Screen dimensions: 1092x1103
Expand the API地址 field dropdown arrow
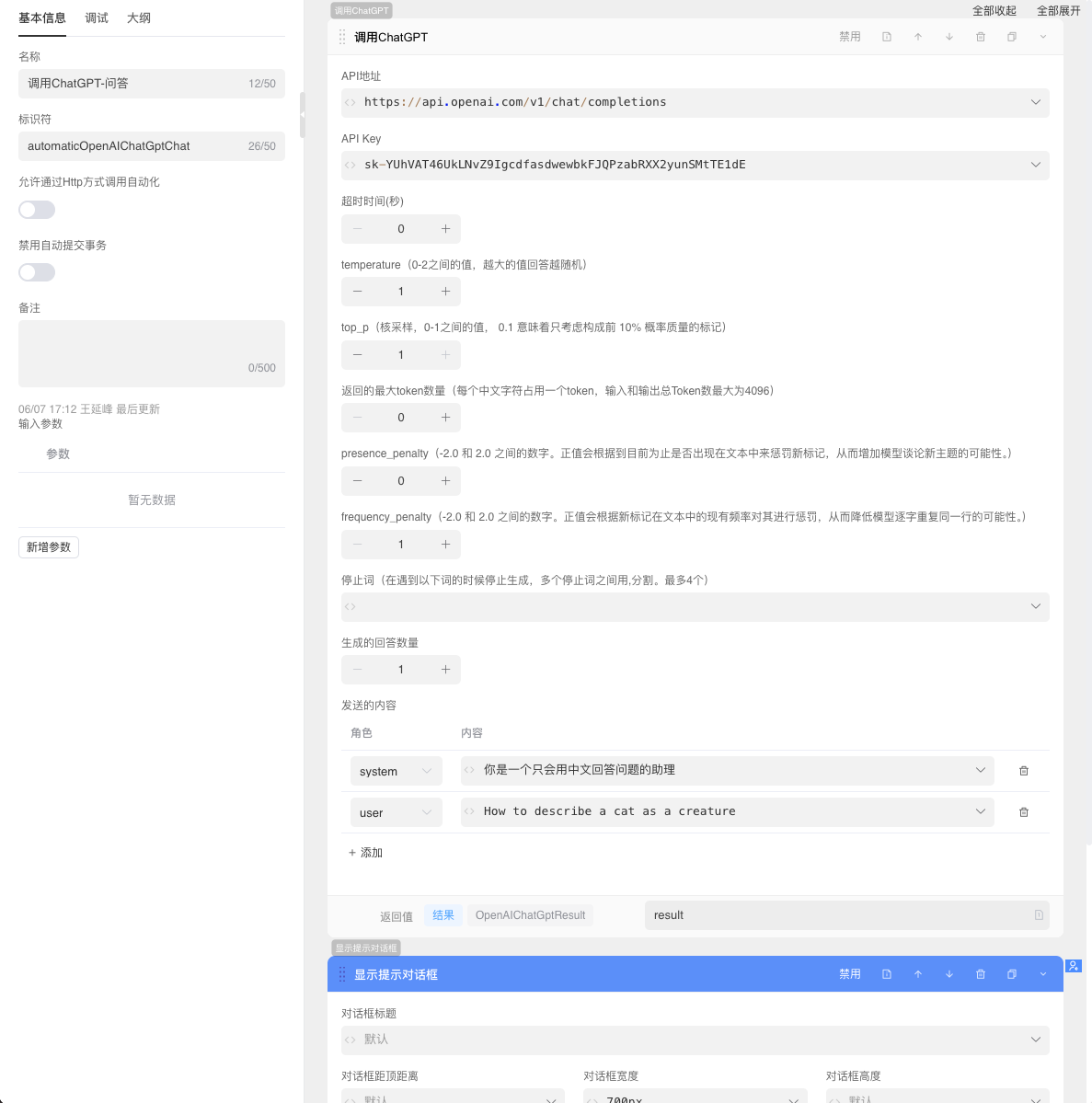1036,102
